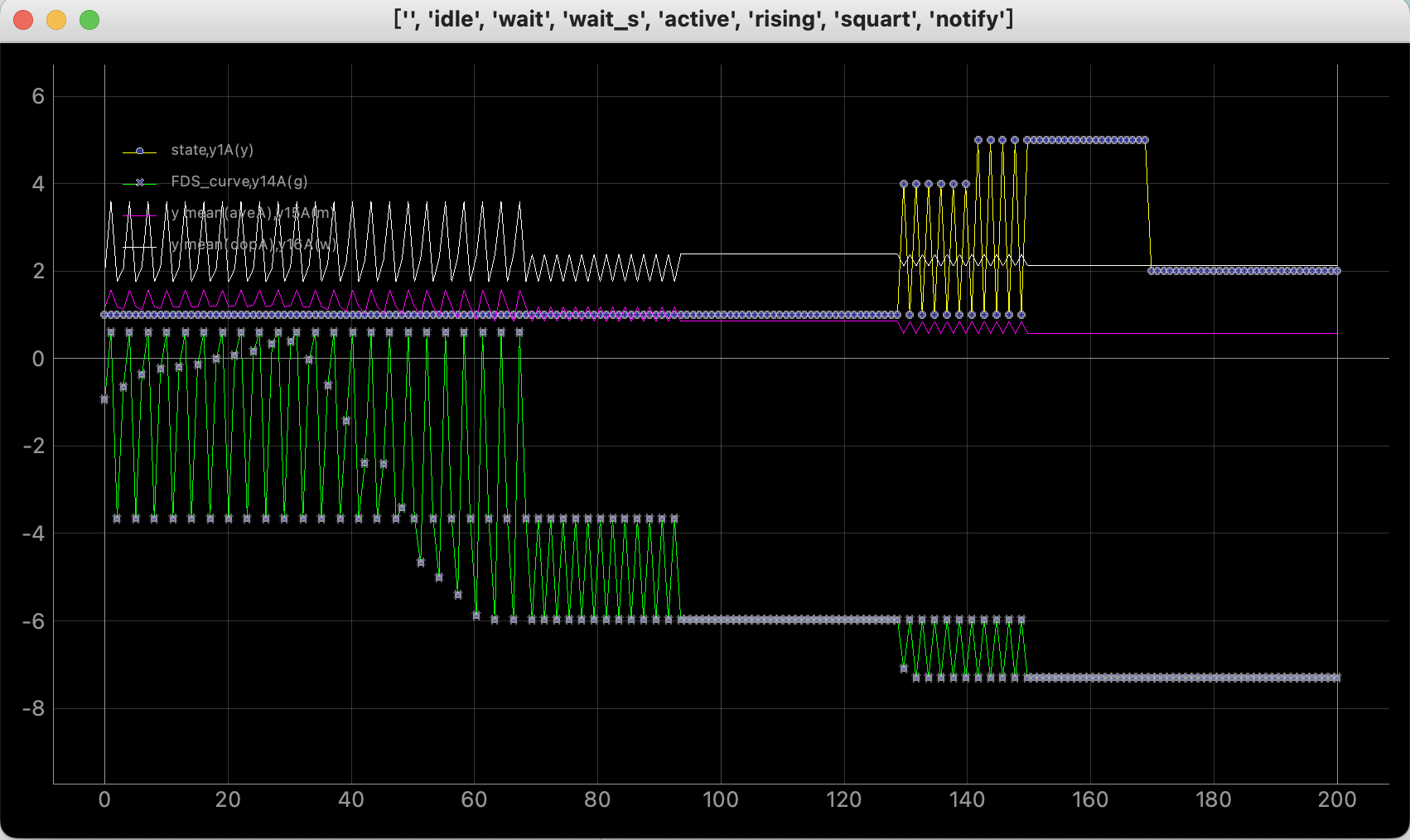This screenshot has height=840, width=1410.
Task: Click x-axis tick label 40
Action: [x=351, y=799]
